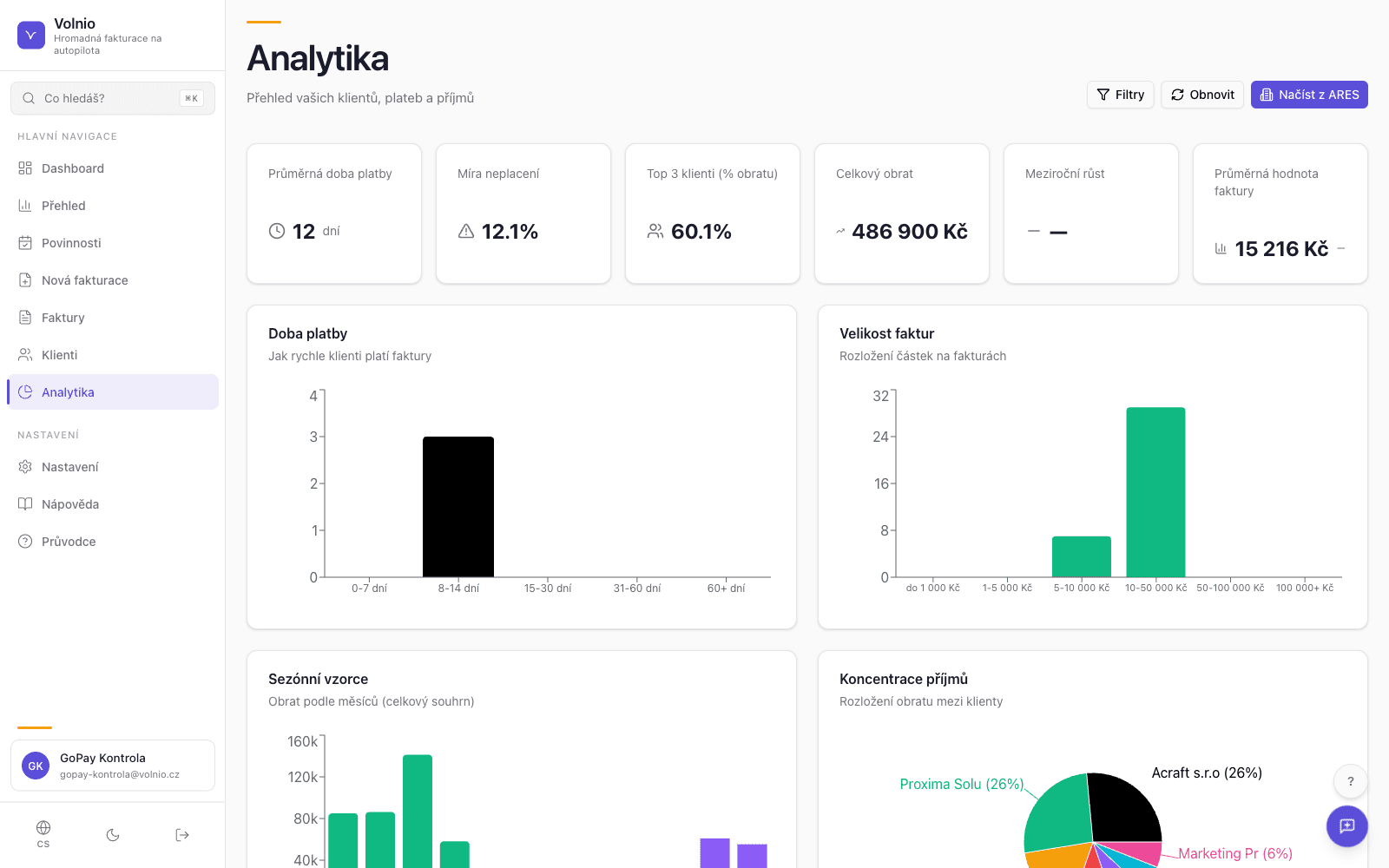The height and width of the screenshot is (868, 1389).
Task: Open Povinnosti in navigation
Action: [x=113, y=243]
